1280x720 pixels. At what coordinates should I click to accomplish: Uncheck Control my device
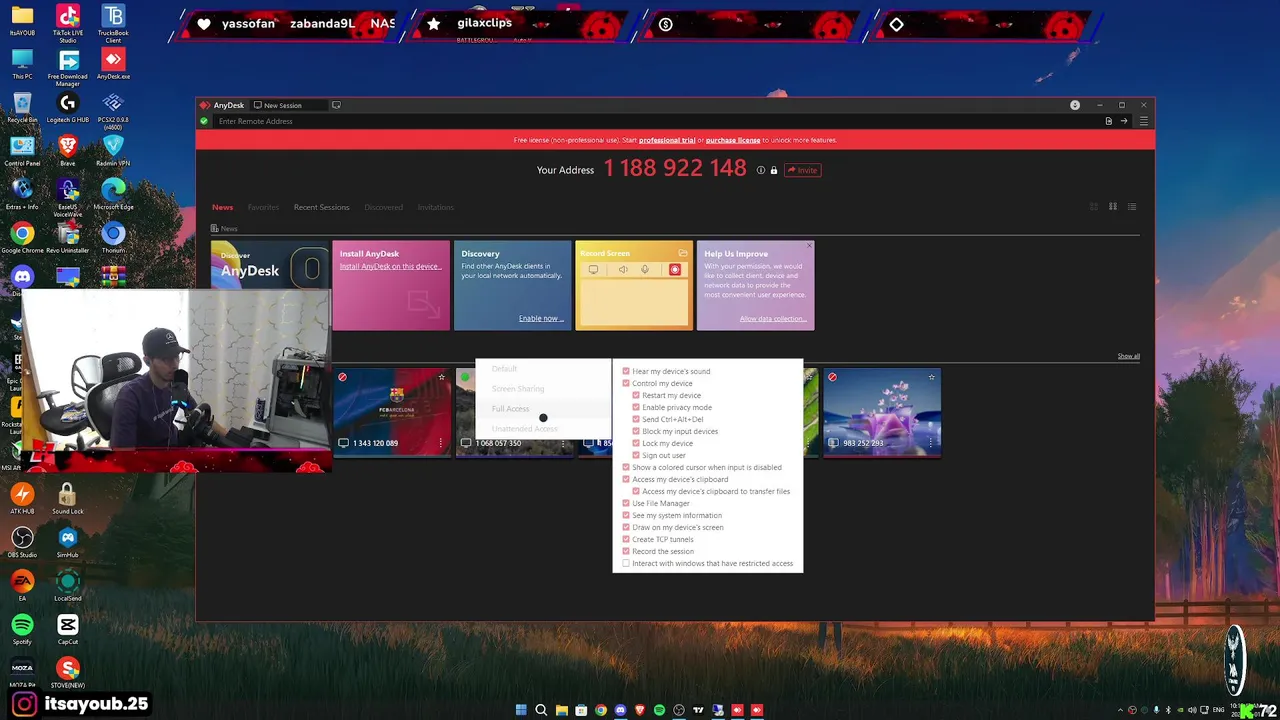click(626, 383)
